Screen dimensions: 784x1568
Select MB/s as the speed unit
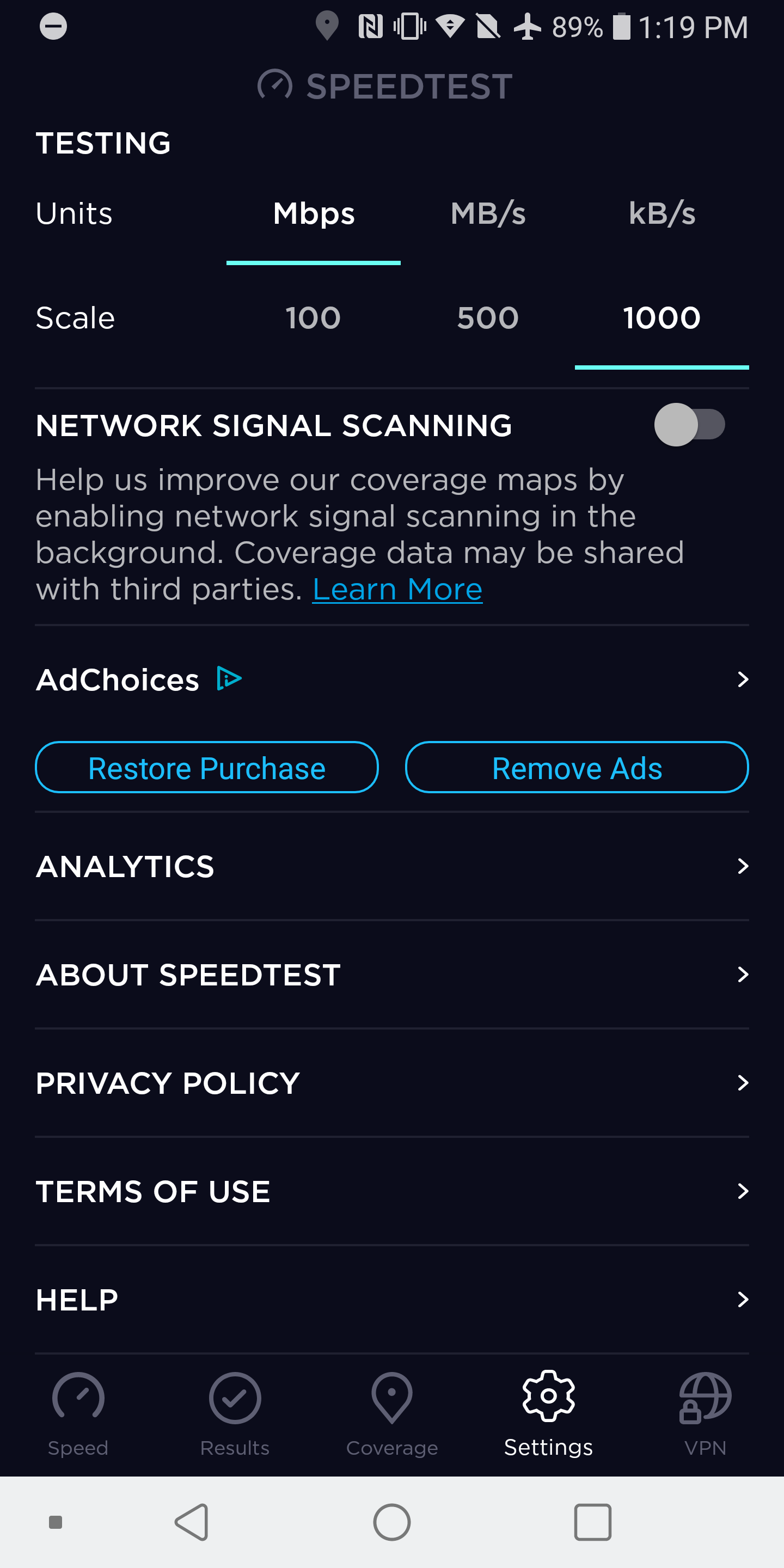pos(488,215)
